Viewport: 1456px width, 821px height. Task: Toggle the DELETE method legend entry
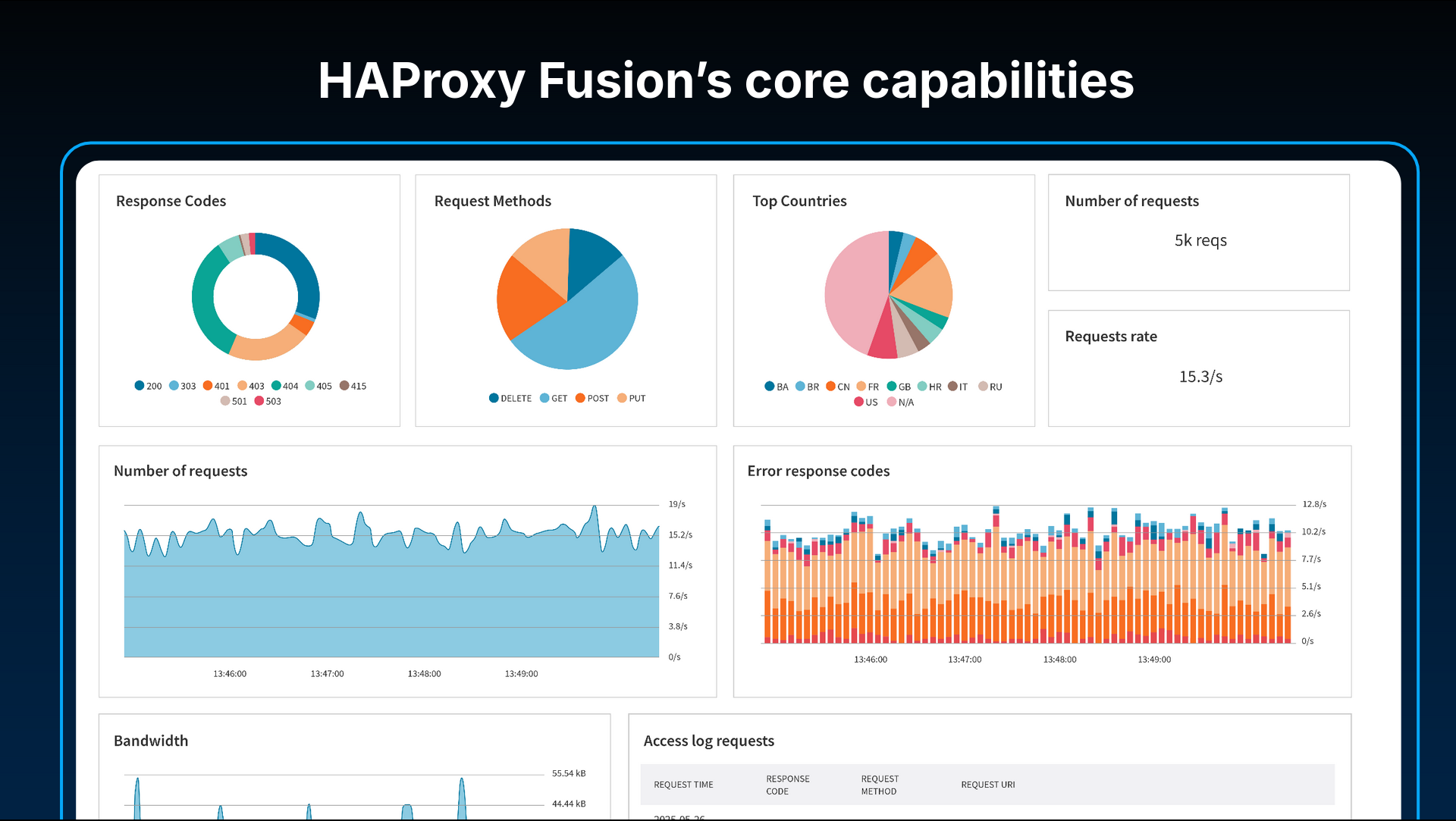tap(510, 398)
